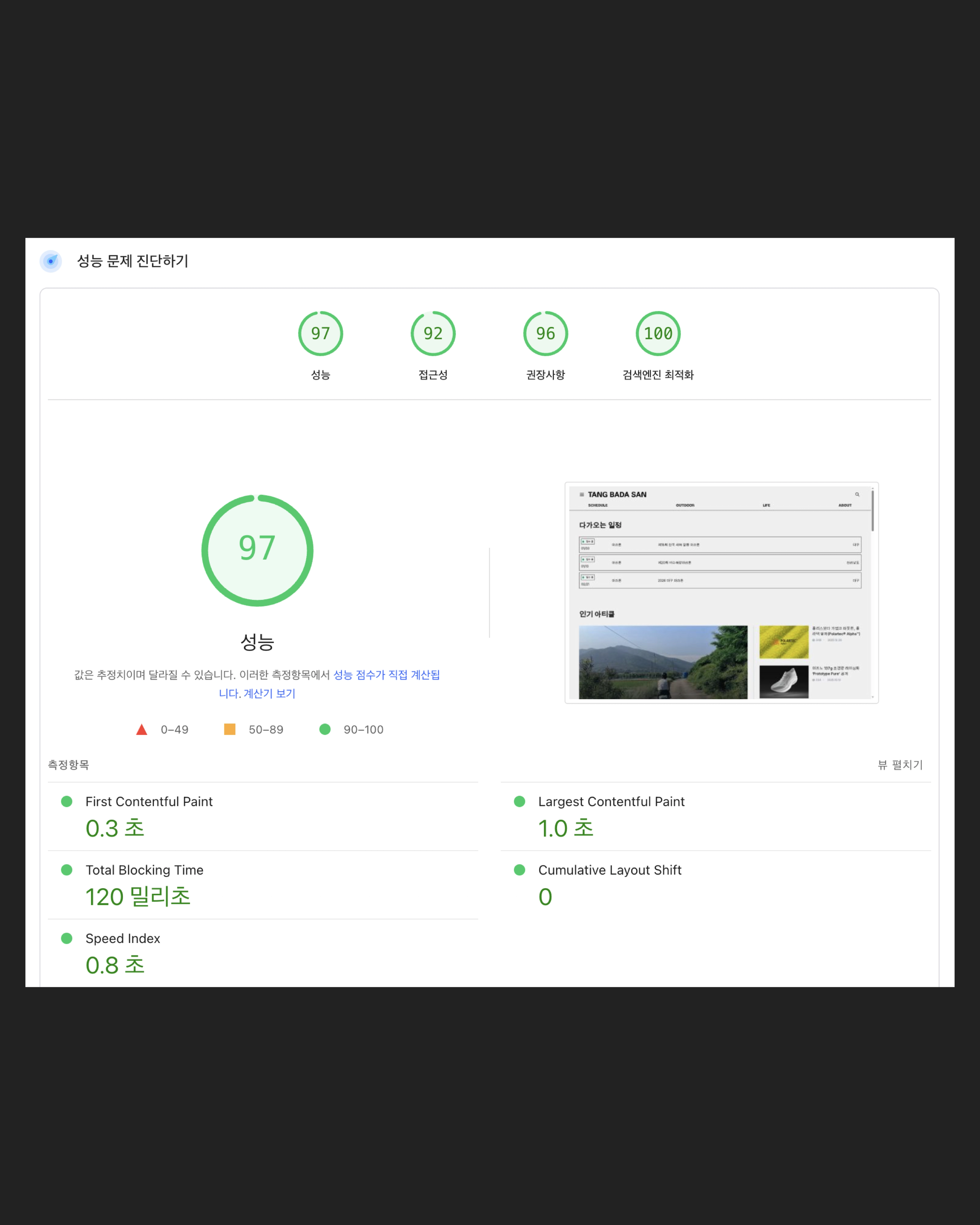Expand the First Contentful Paint metric
This screenshot has height=1225, width=980.
pos(149,801)
